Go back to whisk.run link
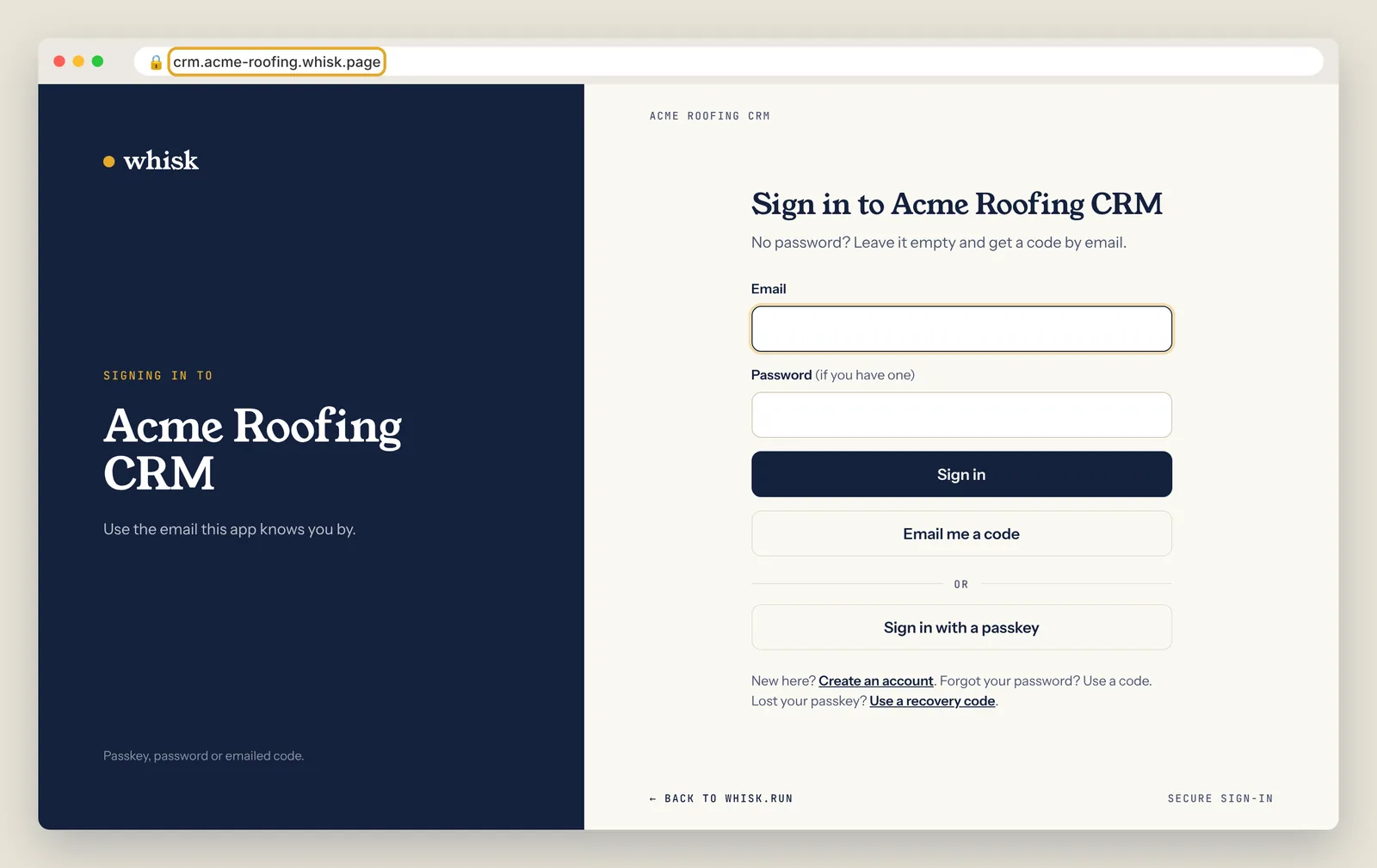This screenshot has height=868, width=1377. pyautogui.click(x=720, y=798)
